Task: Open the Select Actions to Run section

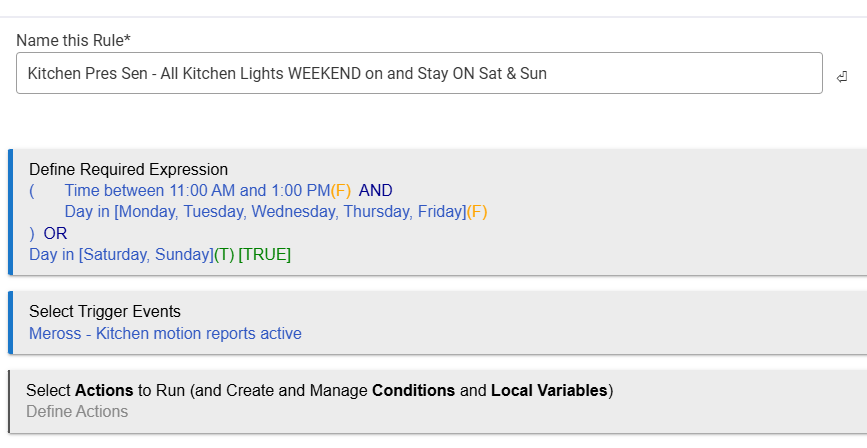Action: coord(319,390)
